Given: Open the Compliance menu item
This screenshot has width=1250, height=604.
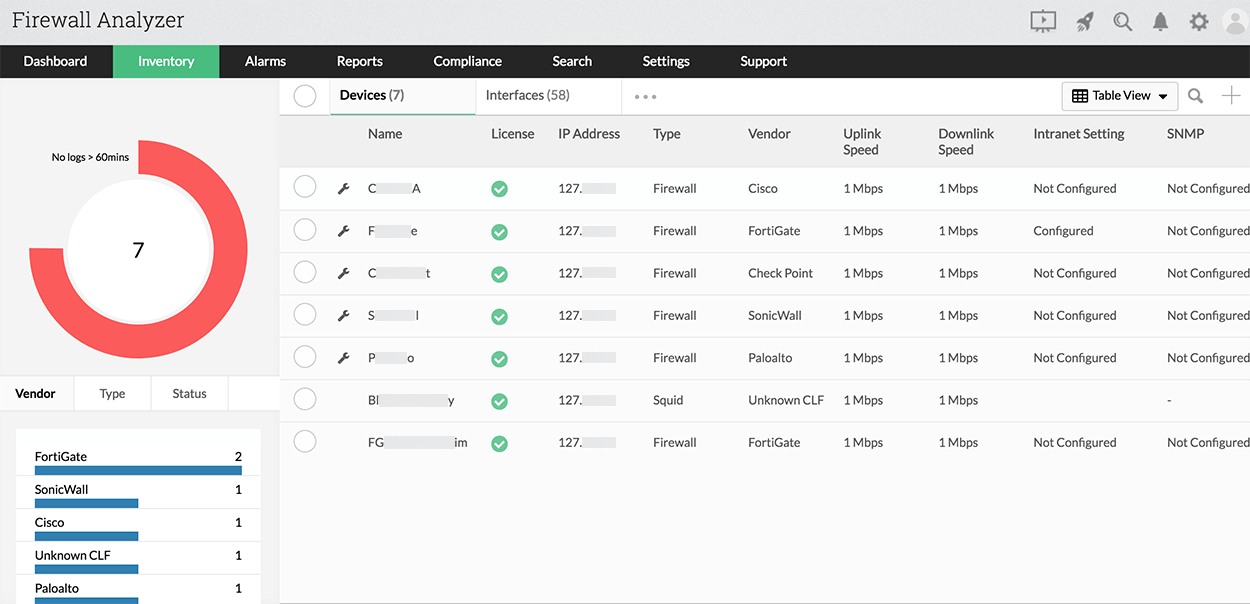Looking at the screenshot, I should (x=467, y=61).
